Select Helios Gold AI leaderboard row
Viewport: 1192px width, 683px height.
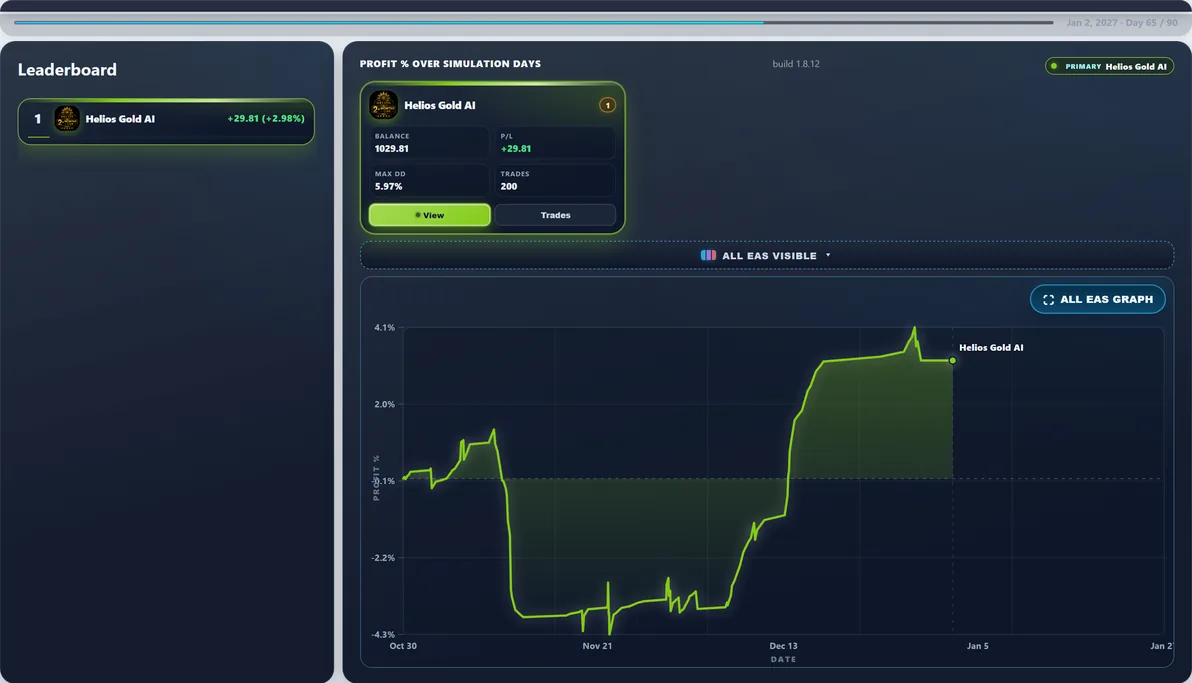tap(166, 121)
